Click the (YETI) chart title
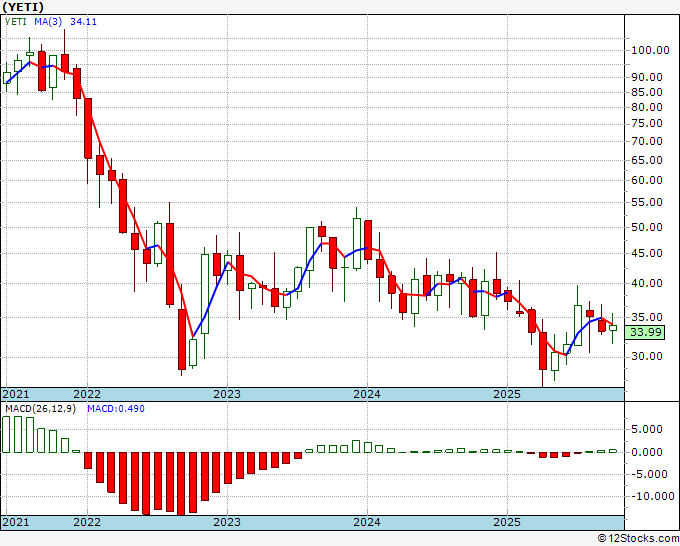 point(23,7)
